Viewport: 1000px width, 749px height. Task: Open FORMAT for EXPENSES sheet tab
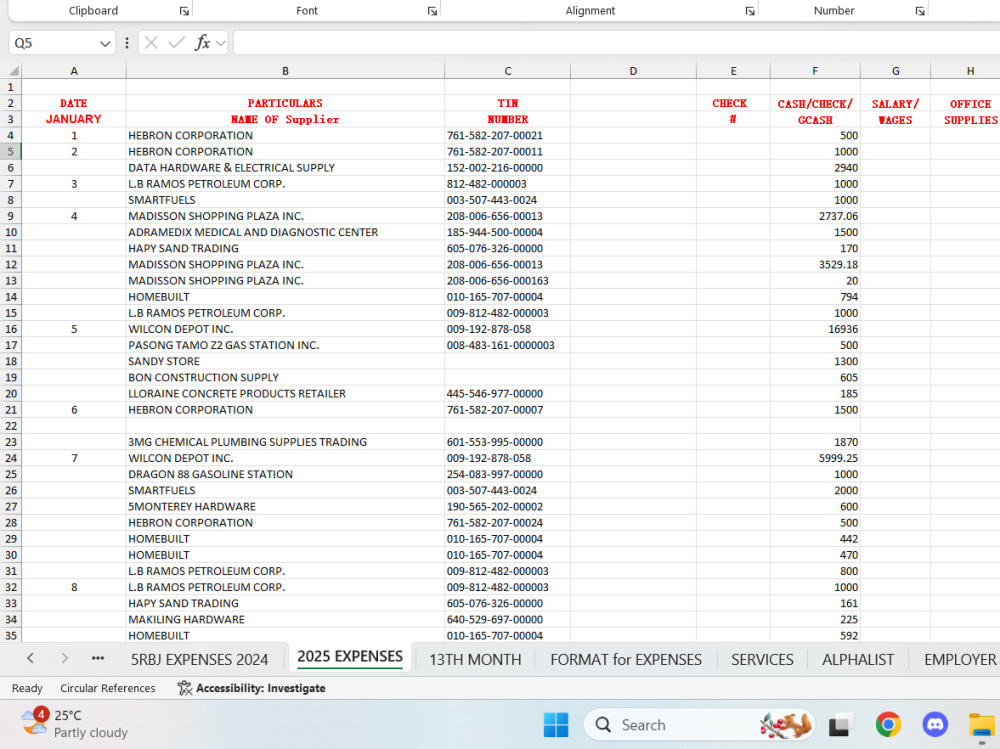click(x=626, y=659)
